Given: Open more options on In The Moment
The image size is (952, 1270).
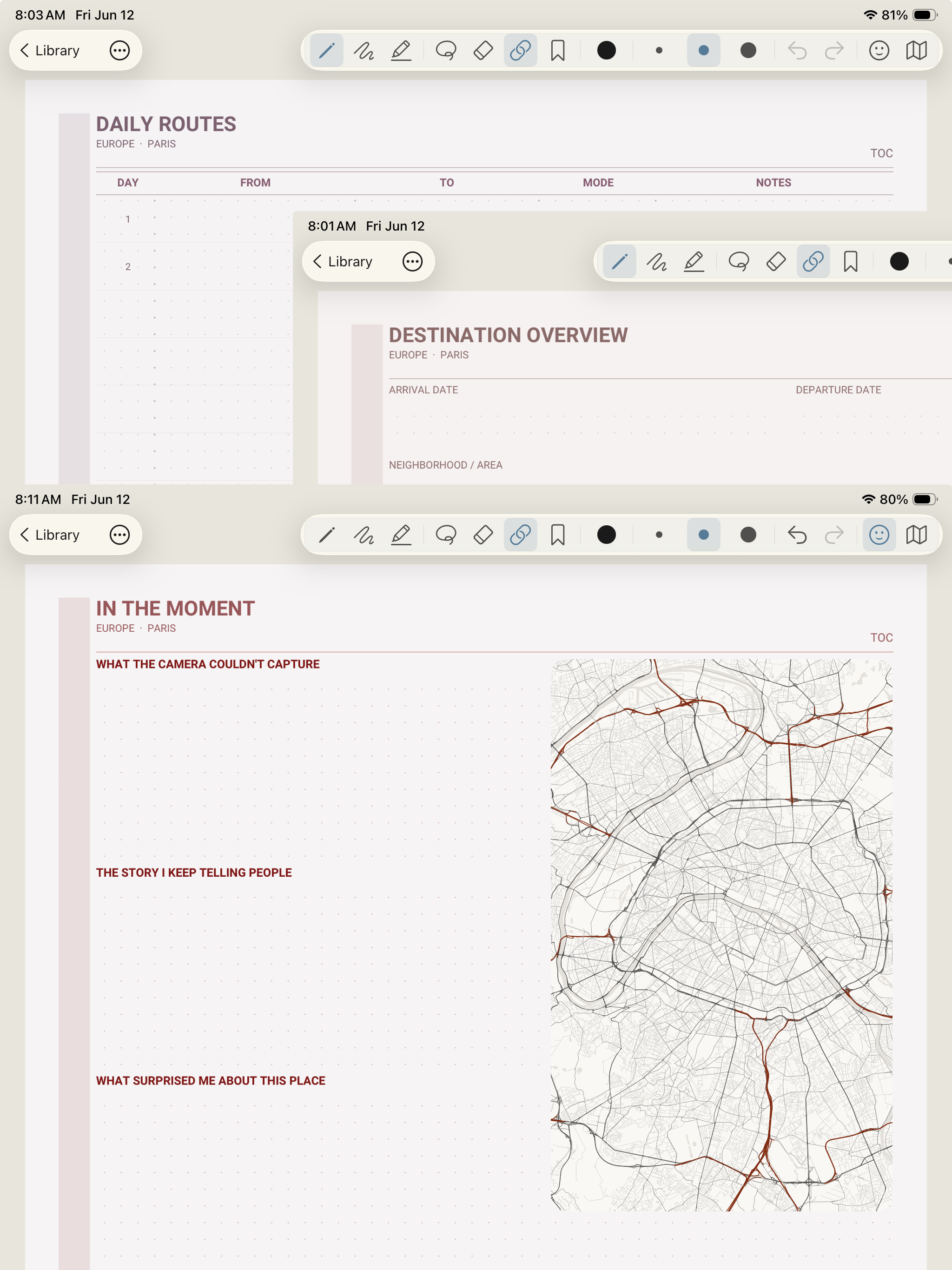Looking at the screenshot, I should [x=119, y=535].
